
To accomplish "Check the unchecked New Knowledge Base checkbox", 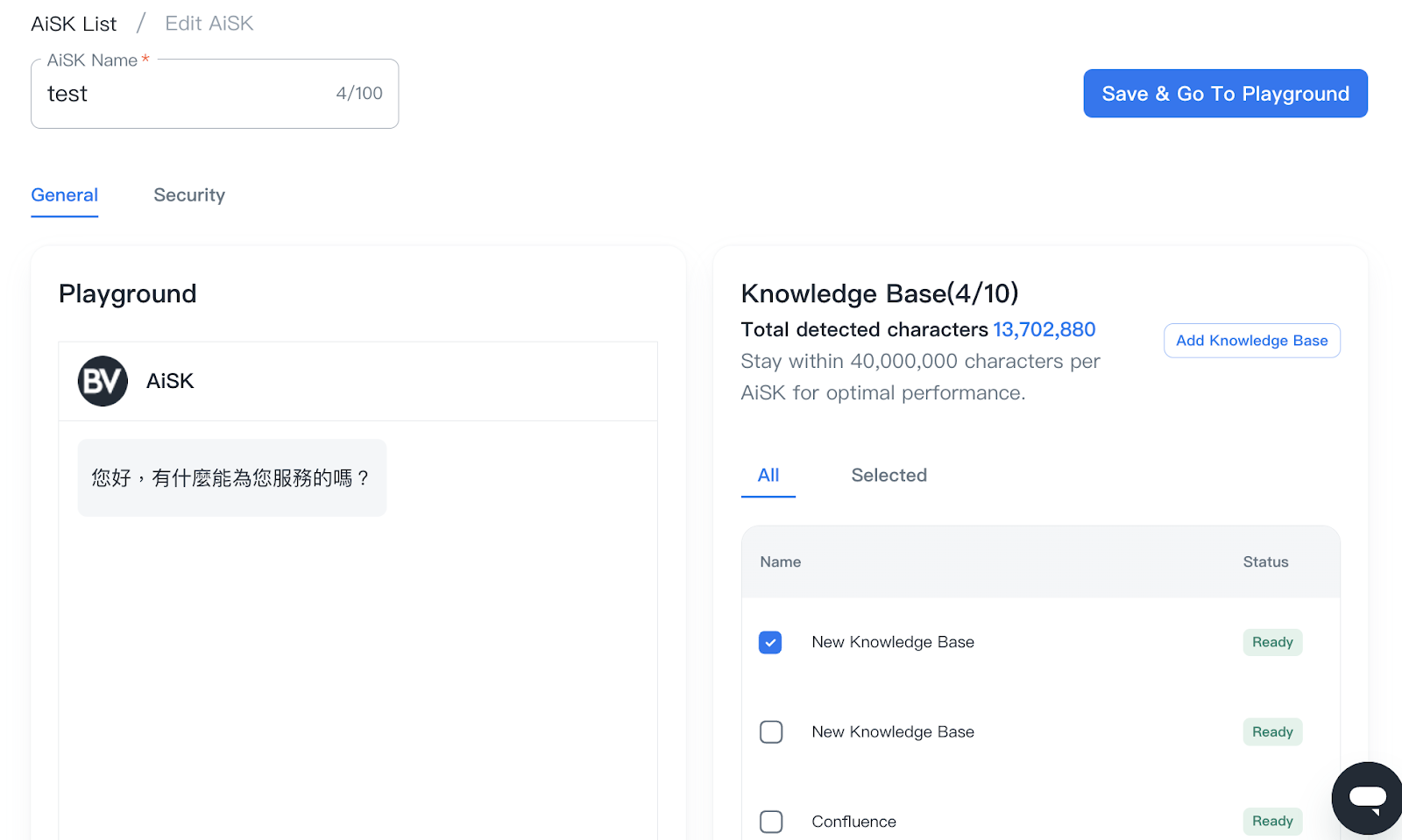I will pyautogui.click(x=770, y=731).
